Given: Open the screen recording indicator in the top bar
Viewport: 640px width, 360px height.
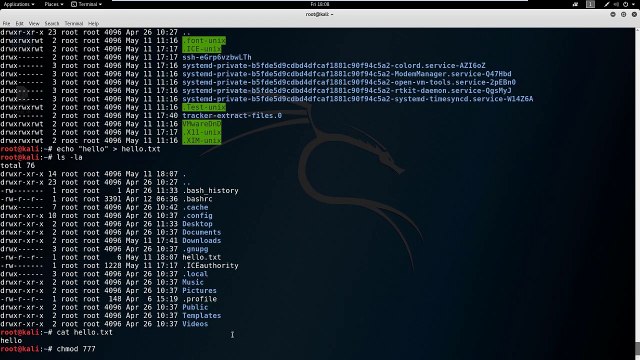Looking at the screenshot, I should (x=575, y=4).
